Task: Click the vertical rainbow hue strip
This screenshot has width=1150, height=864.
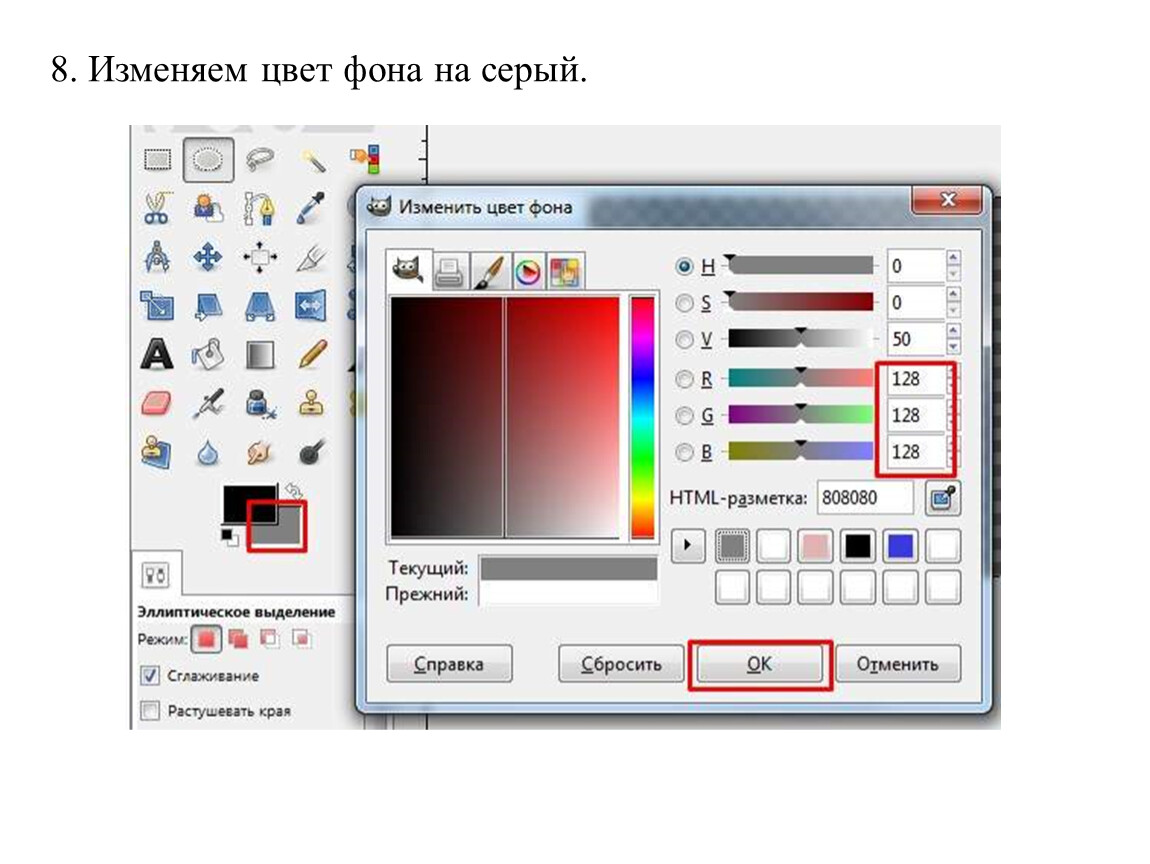Action: 642,417
